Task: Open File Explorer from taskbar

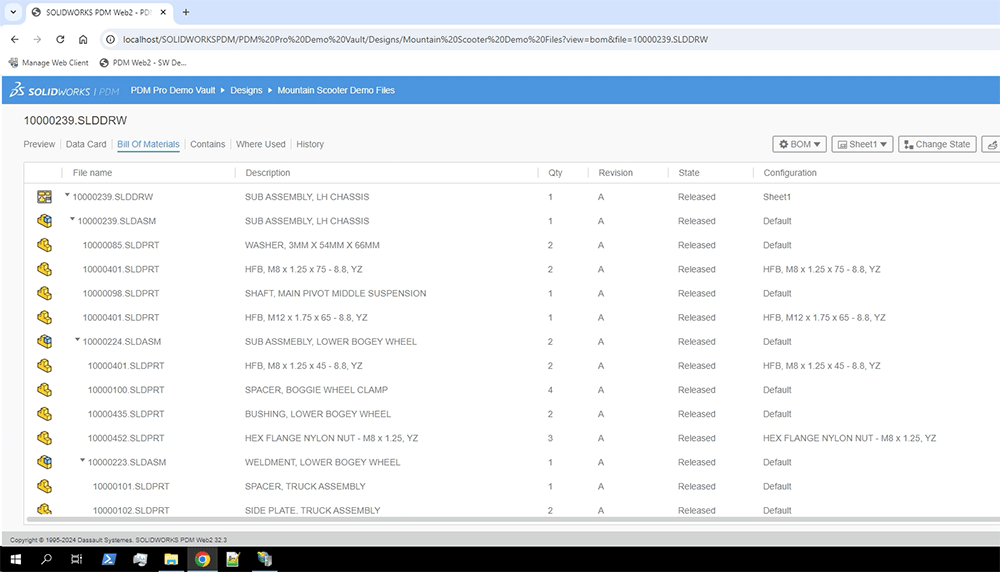Action: coord(171,559)
